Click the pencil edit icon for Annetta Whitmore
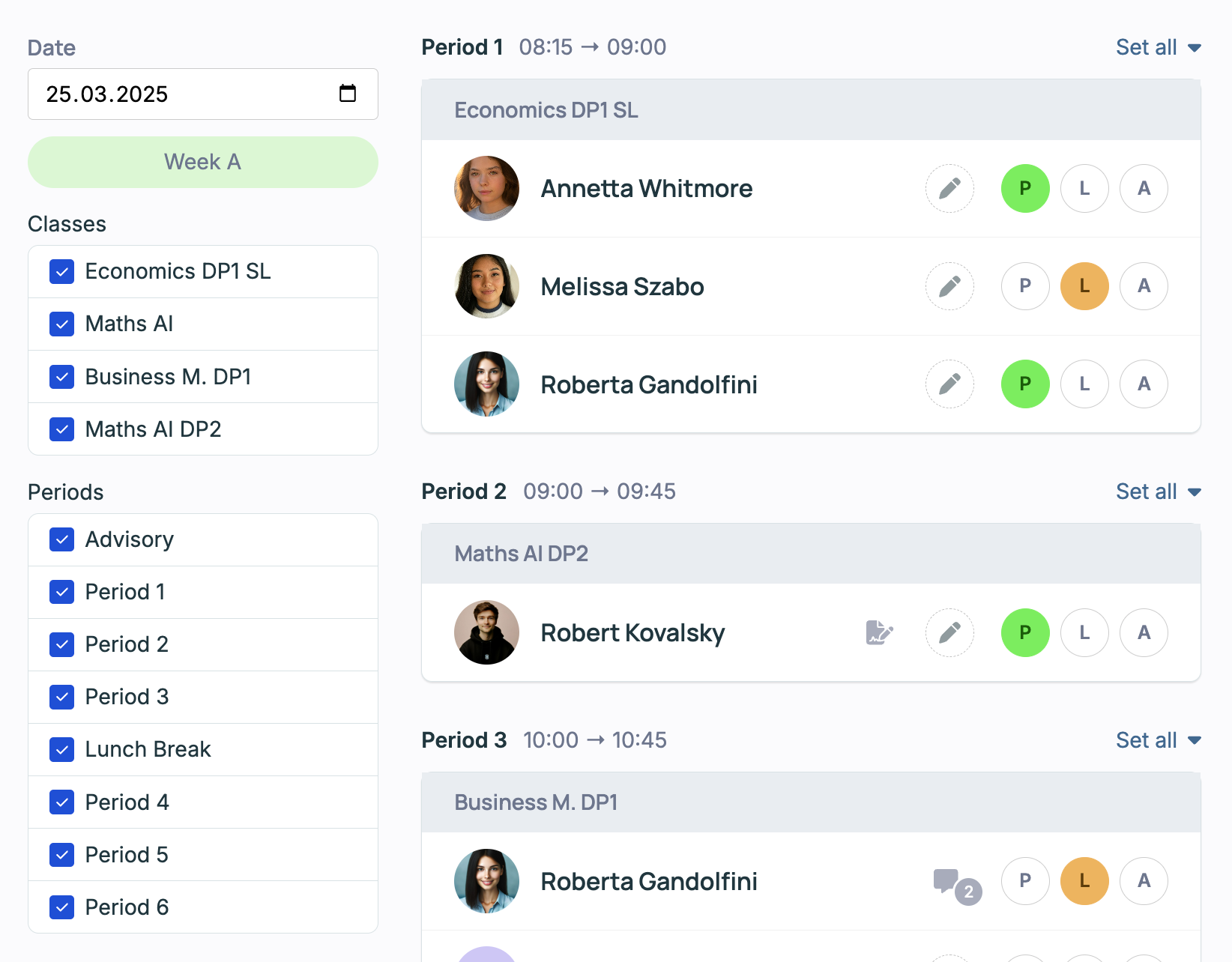The height and width of the screenshot is (962, 1232). coord(949,188)
